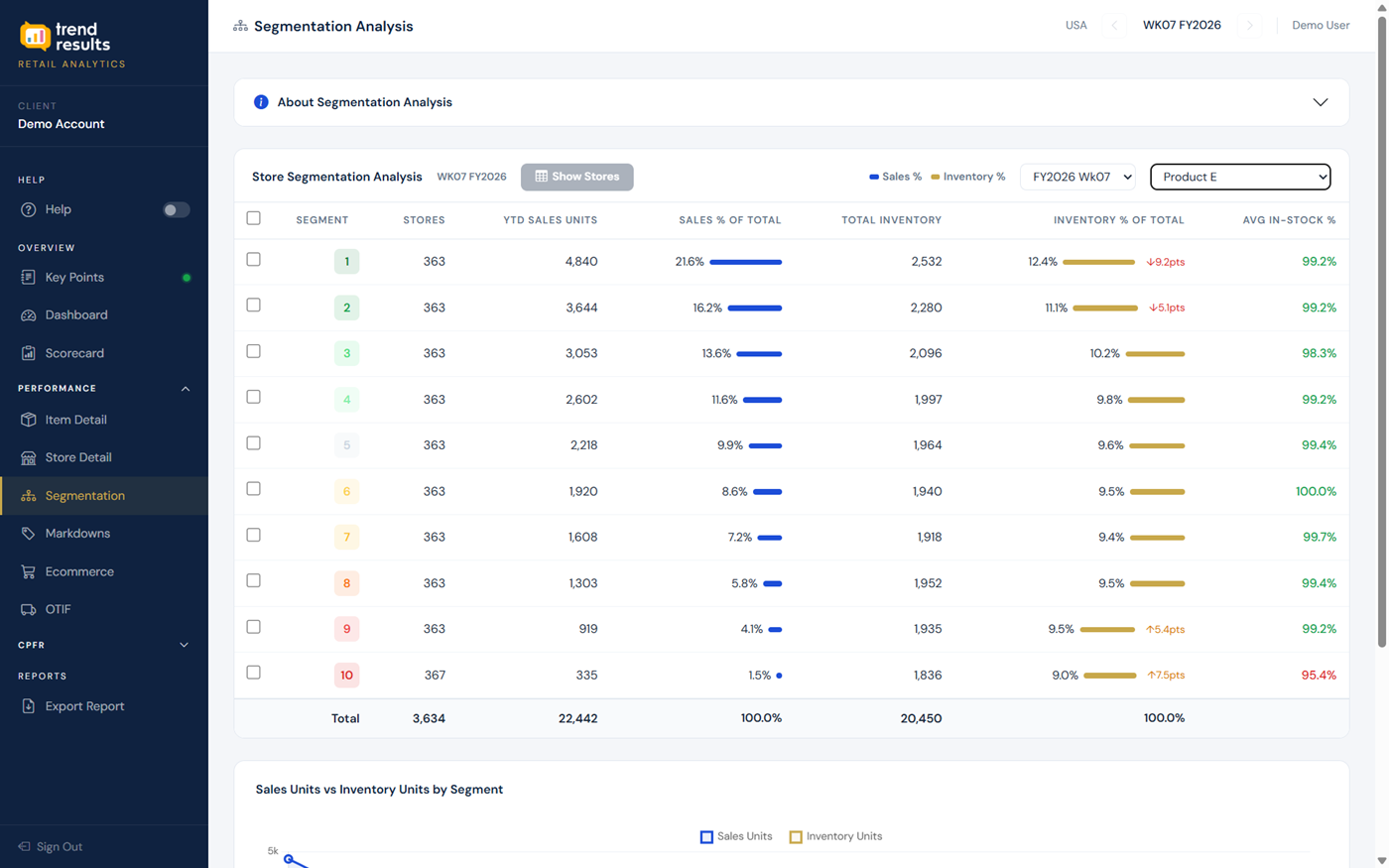Image resolution: width=1389 pixels, height=868 pixels.
Task: Open the FY2026 Wk07 week selector
Action: click(1077, 177)
